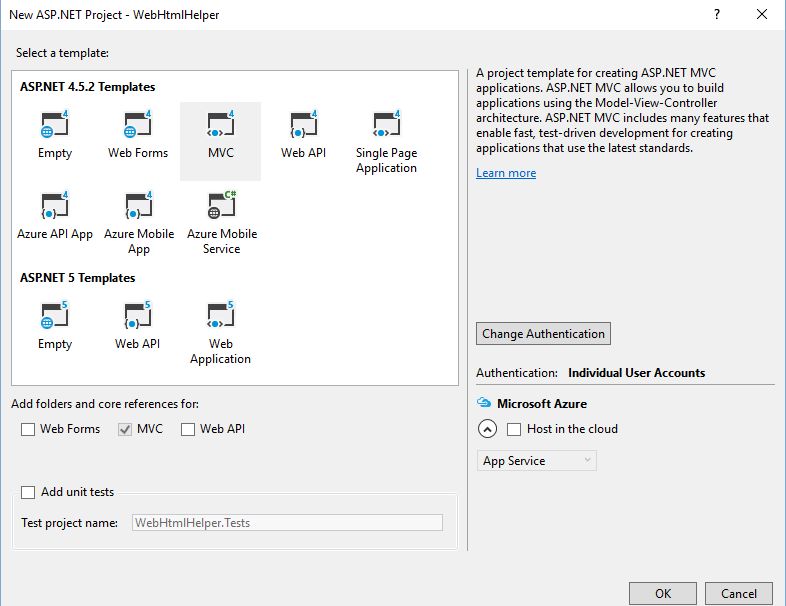Click the Test project name field

point(287,523)
